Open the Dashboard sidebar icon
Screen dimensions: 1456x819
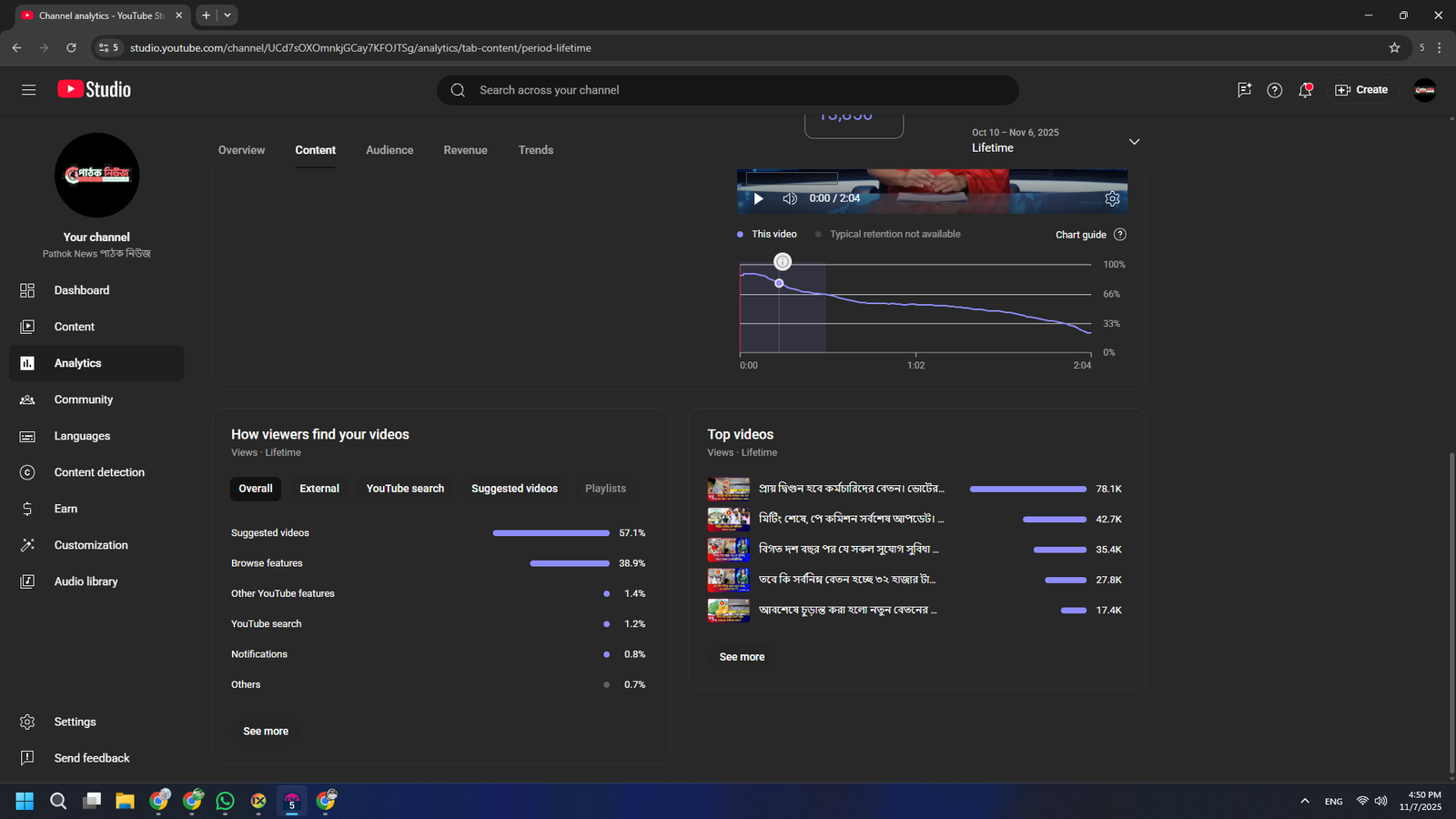pos(27,290)
